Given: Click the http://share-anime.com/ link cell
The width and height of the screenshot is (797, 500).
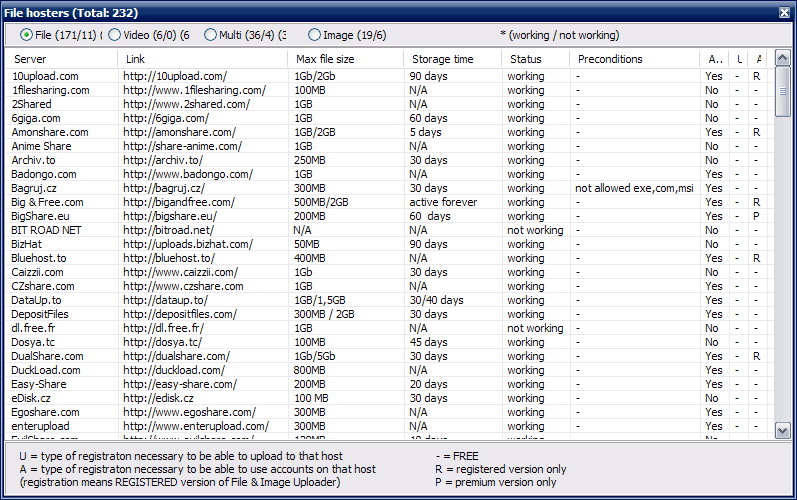Looking at the screenshot, I should pyautogui.click(x=182, y=146).
